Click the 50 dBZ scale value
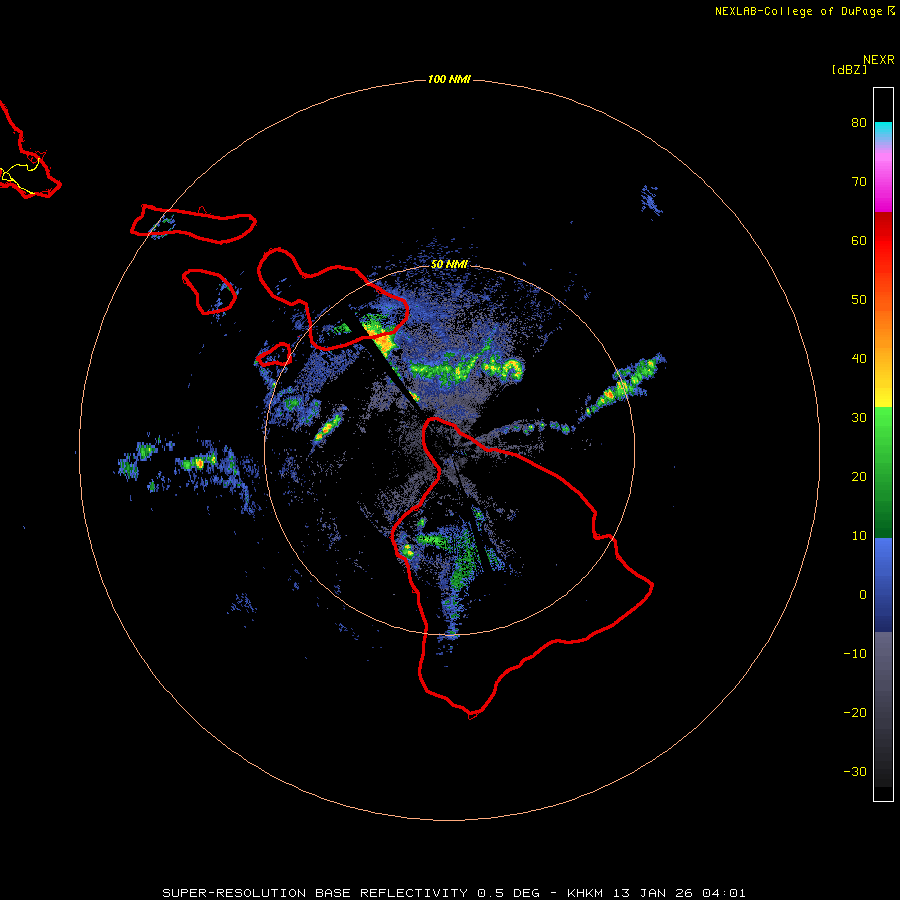Screen dimensions: 900x900 pyautogui.click(x=859, y=300)
